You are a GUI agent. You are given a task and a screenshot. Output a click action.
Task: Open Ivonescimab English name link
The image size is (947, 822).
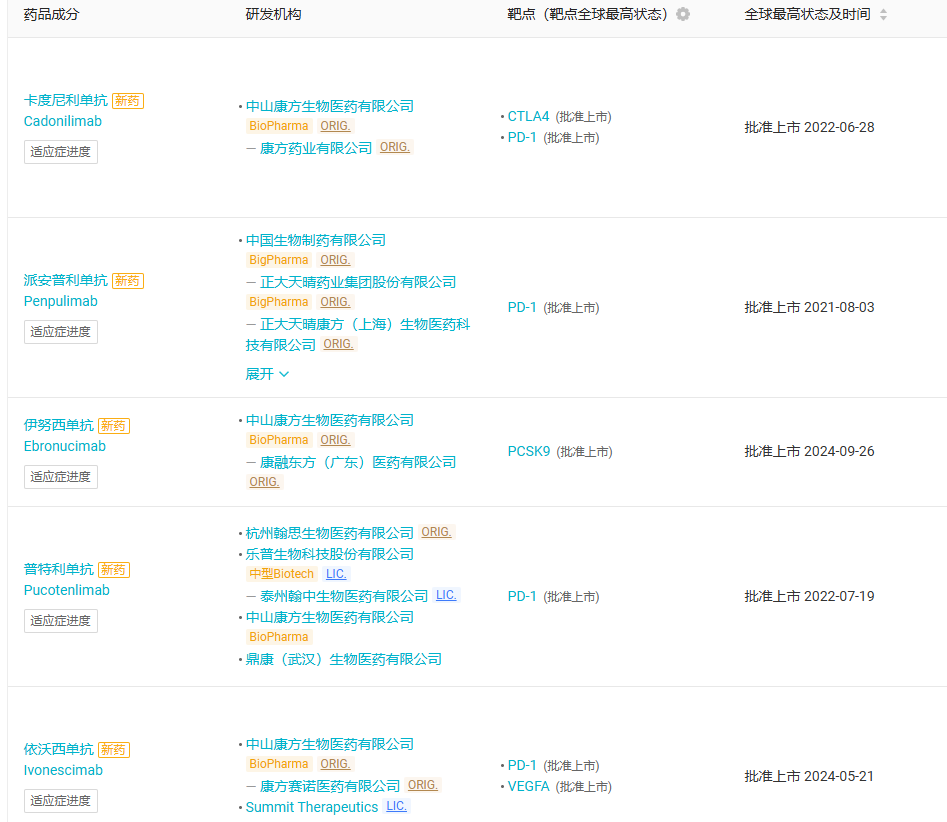tap(63, 769)
